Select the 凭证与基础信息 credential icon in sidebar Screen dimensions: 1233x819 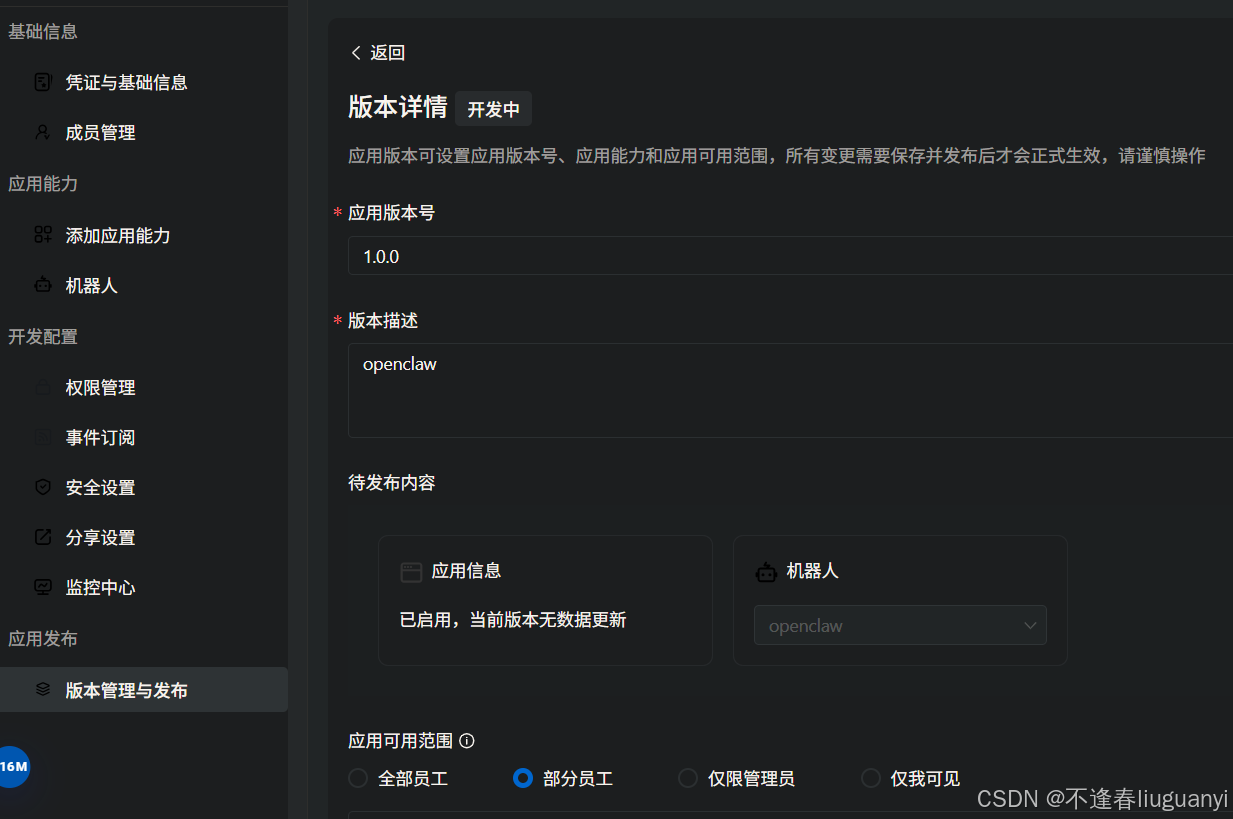click(x=42, y=82)
